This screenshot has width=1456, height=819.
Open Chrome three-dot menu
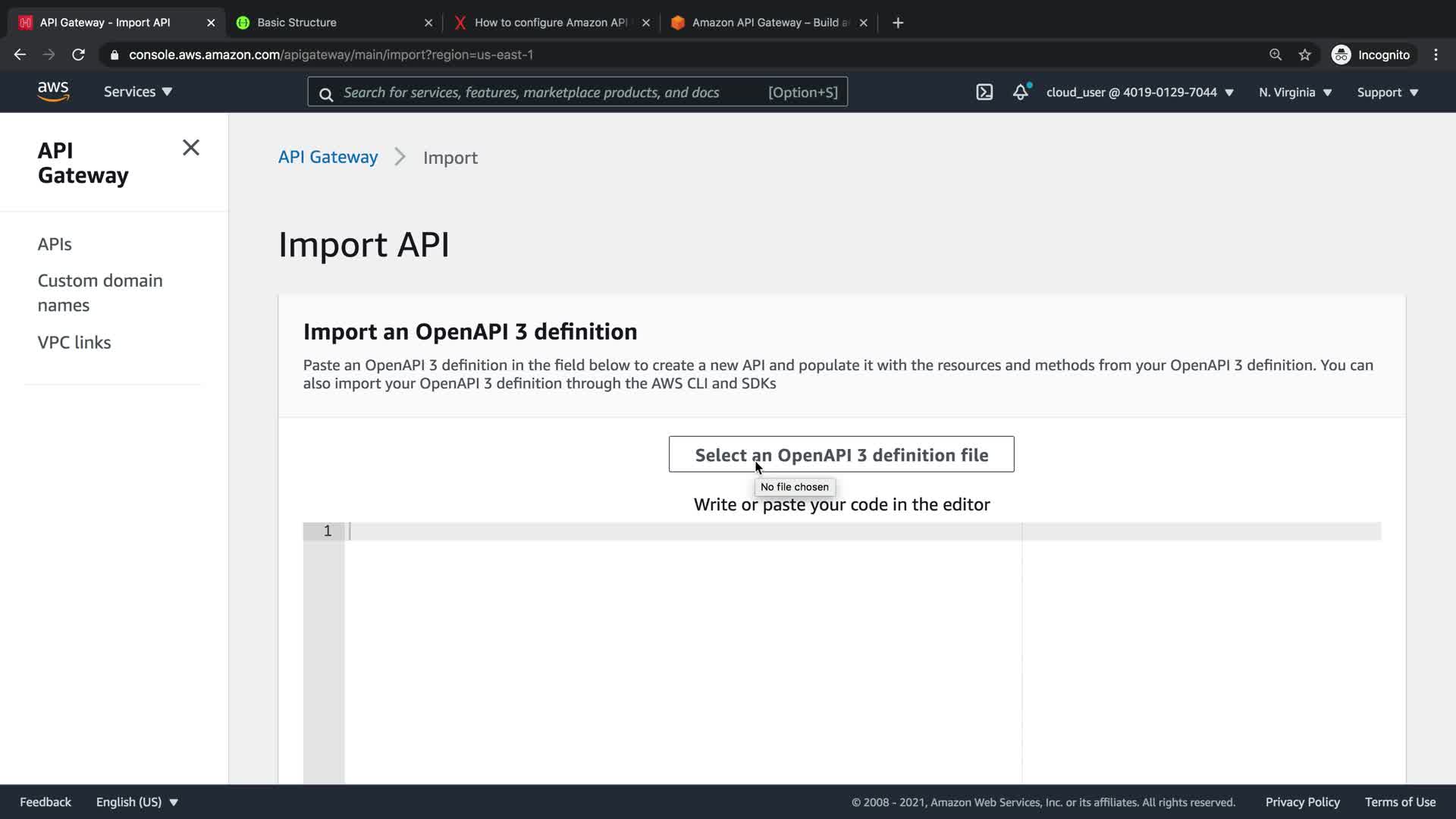pos(1436,55)
